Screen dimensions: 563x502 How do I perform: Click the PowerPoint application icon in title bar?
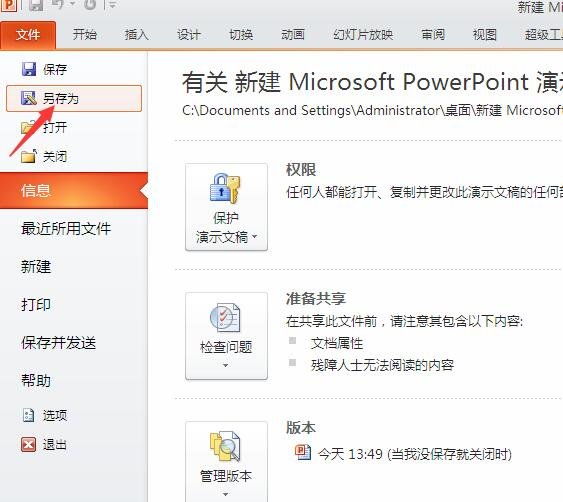(8, 5)
